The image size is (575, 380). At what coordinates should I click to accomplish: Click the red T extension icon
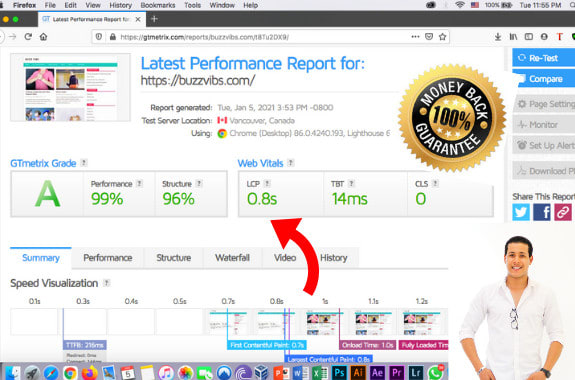click(560, 37)
